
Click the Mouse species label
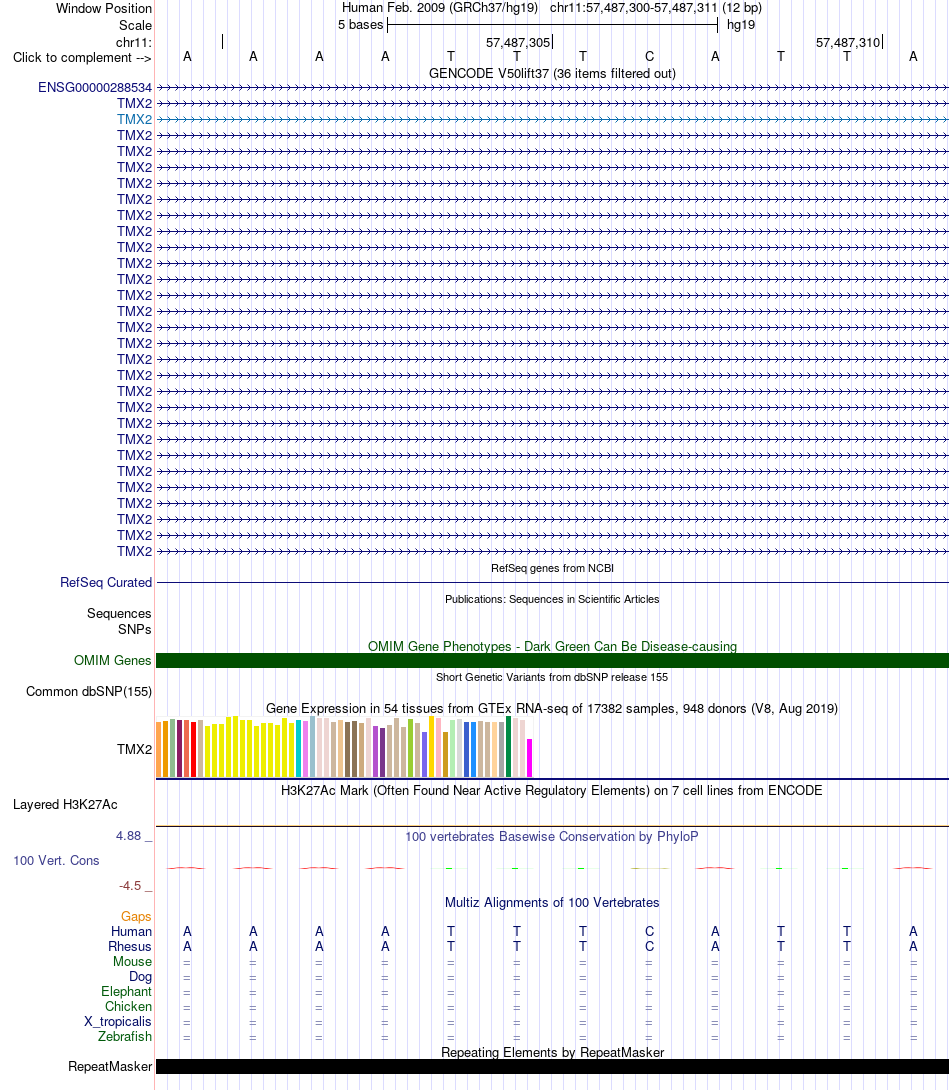tap(132, 961)
